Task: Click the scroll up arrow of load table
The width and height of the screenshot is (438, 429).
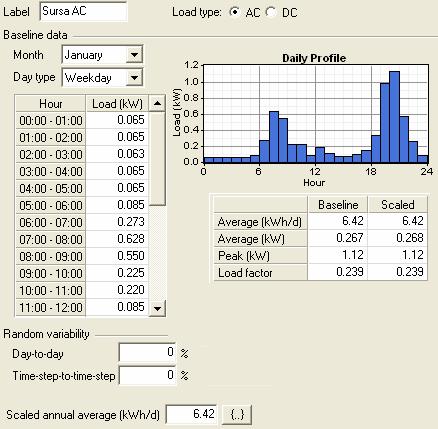Action: coord(157,104)
